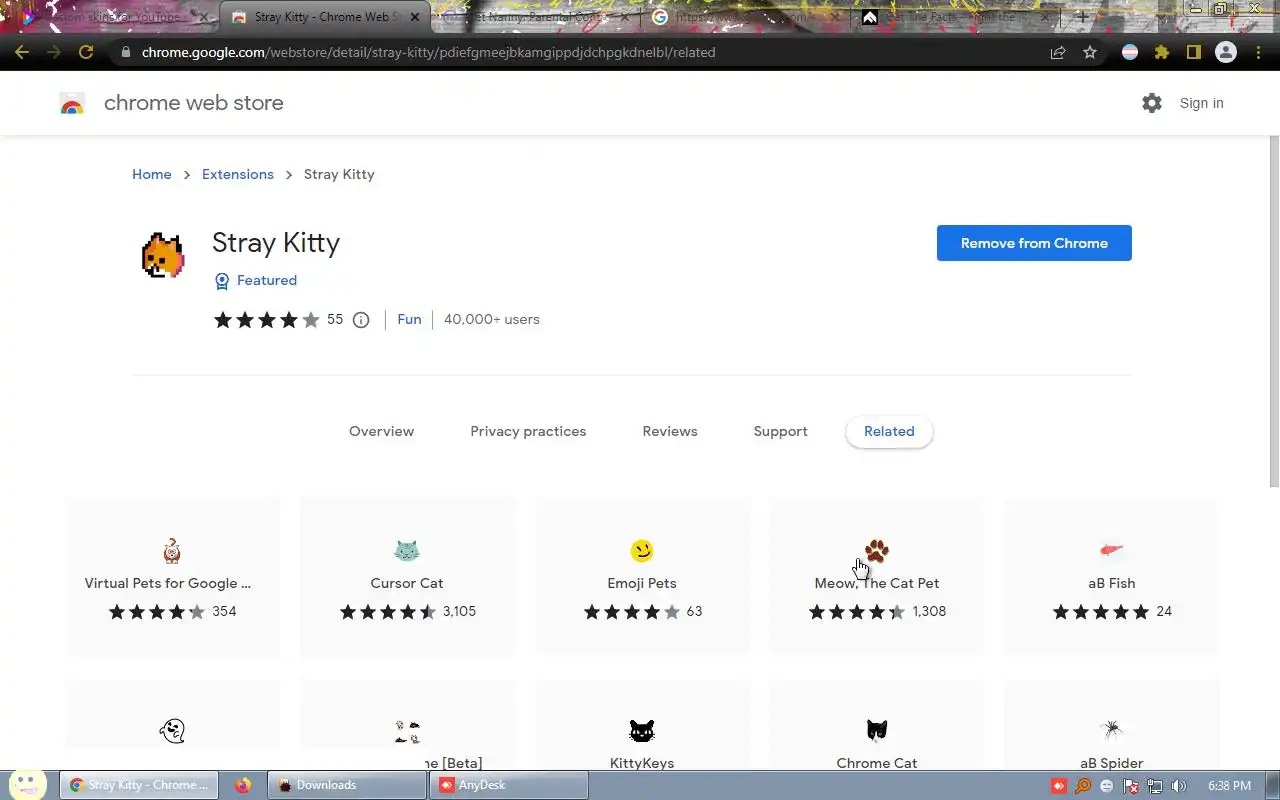This screenshot has width=1280, height=800.
Task: Click the Emoji Pets title text
Action: click(642, 583)
